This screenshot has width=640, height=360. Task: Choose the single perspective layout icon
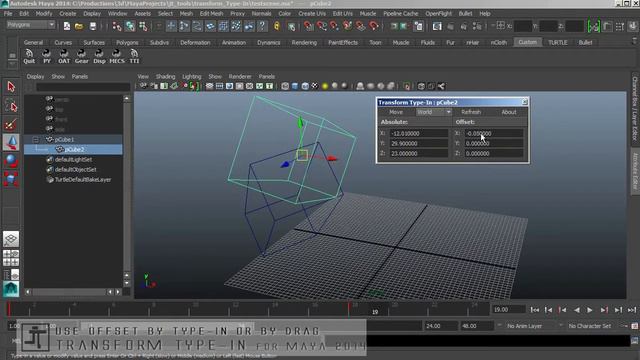(11, 239)
